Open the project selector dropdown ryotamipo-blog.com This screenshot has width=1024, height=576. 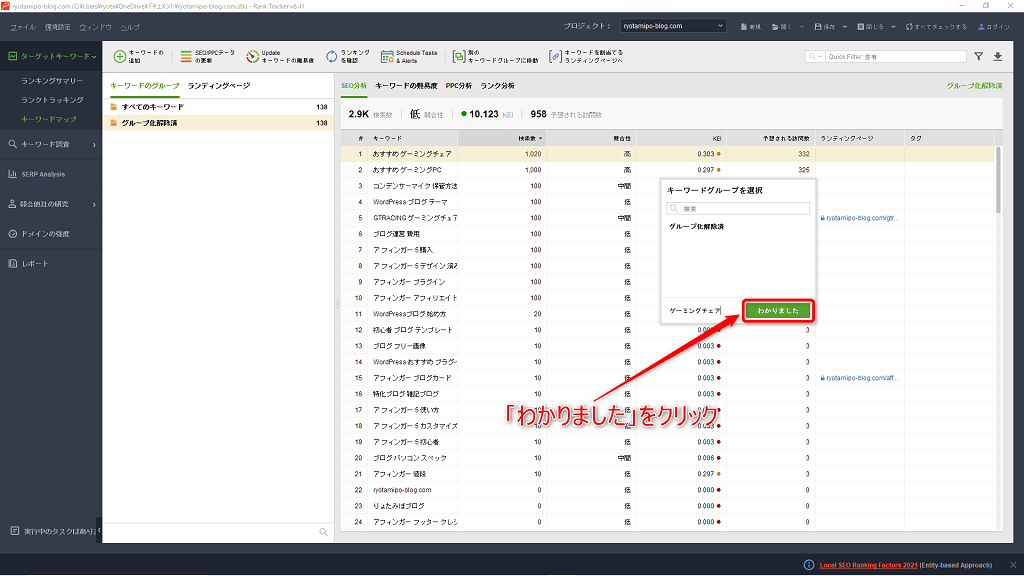point(672,26)
